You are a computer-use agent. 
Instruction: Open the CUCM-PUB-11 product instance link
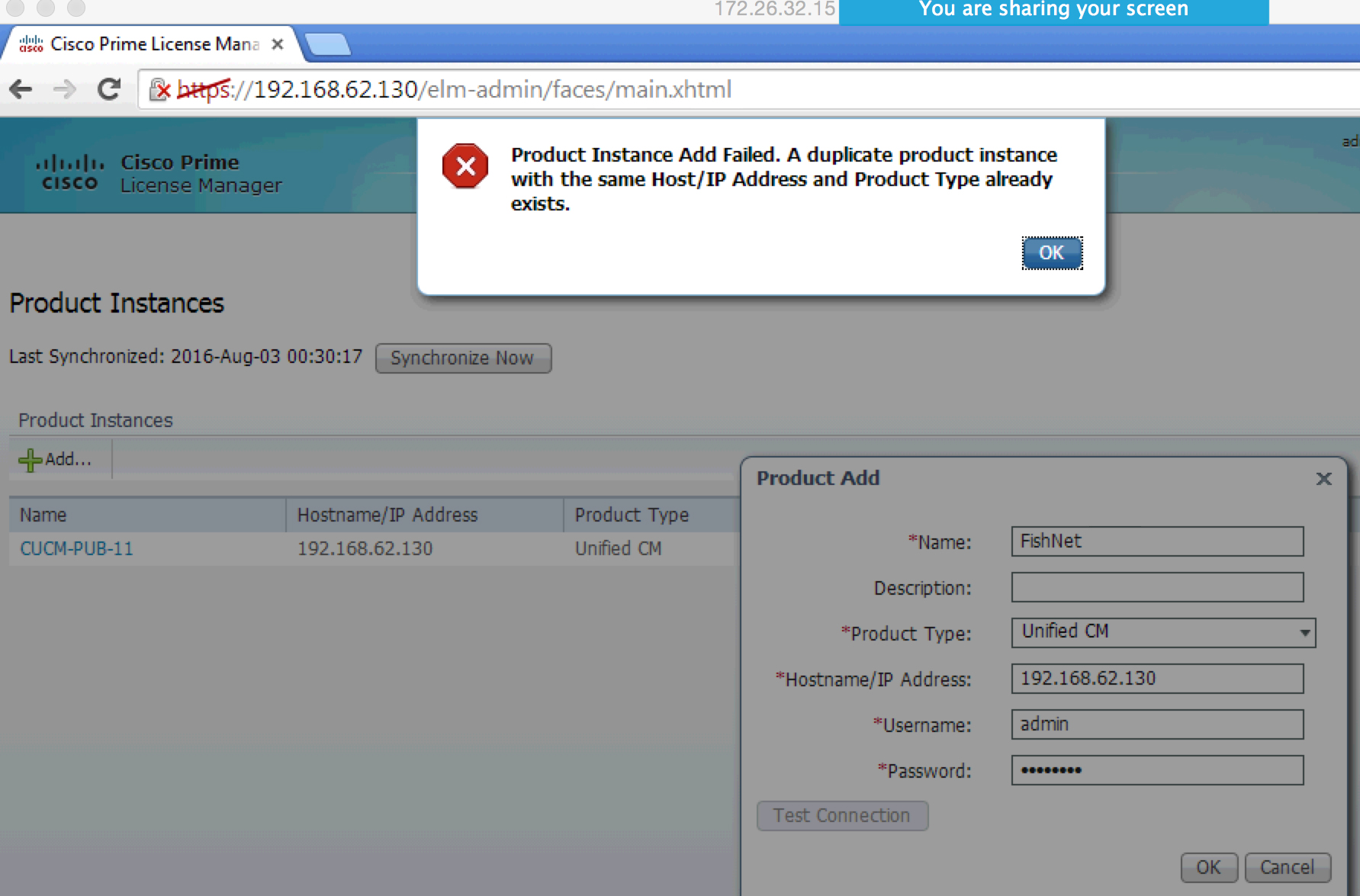pos(76,548)
